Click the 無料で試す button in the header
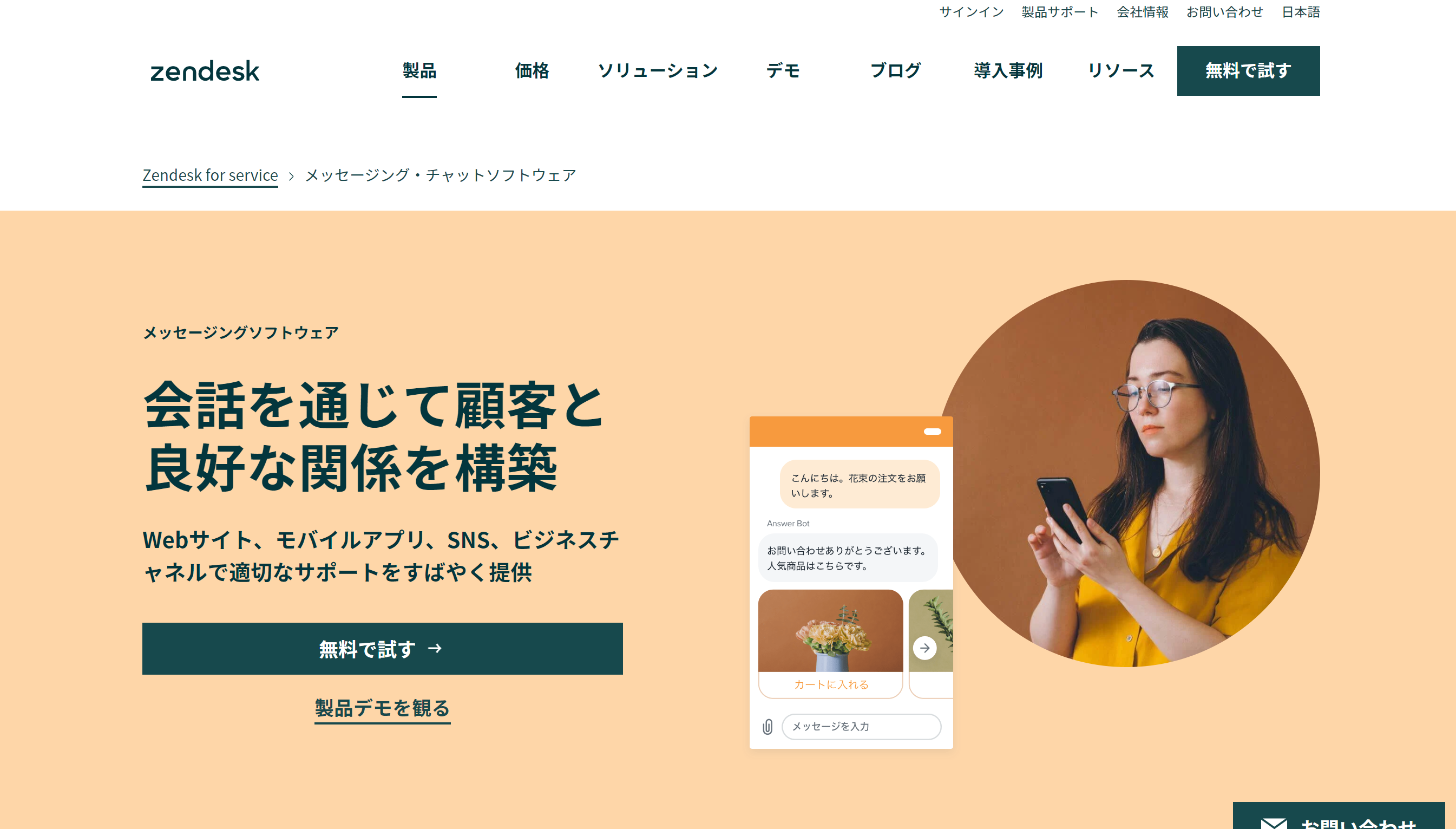This screenshot has width=1456, height=829. coord(1248,70)
